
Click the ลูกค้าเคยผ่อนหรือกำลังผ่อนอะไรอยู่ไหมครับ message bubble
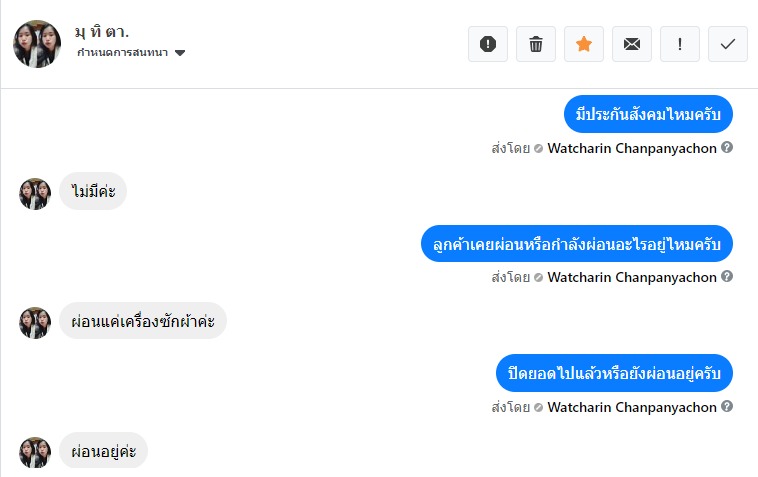577,243
